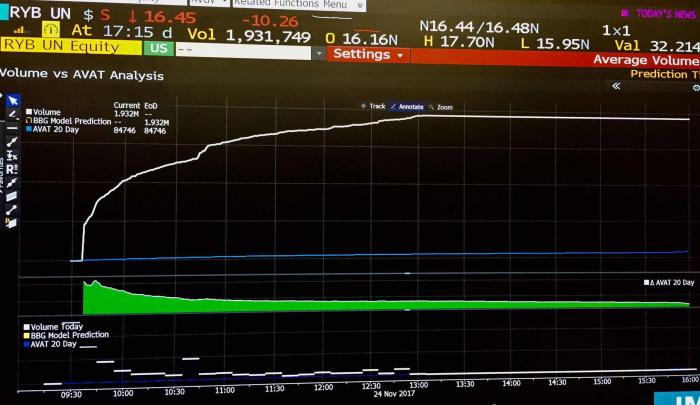Select the two-point segment line tool
The image size is (700, 405).
click(12, 210)
